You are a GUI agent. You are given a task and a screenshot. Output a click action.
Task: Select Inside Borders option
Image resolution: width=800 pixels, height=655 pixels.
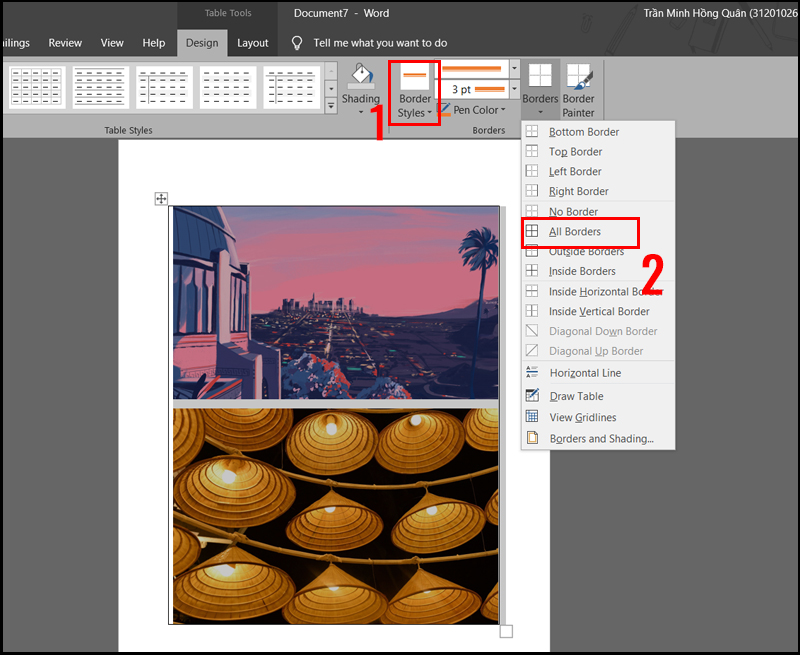(x=598, y=271)
